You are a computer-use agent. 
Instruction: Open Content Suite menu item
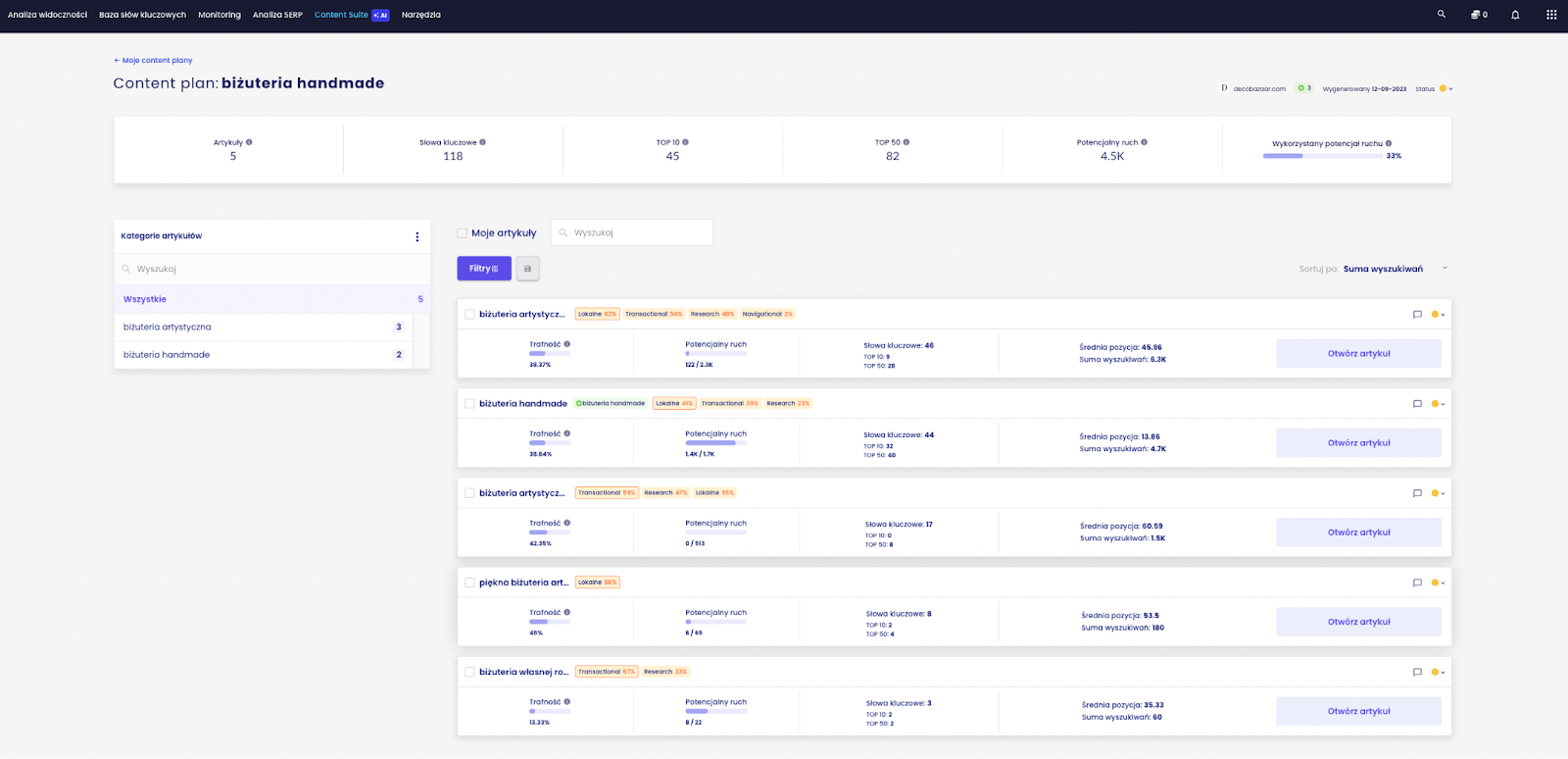(341, 15)
